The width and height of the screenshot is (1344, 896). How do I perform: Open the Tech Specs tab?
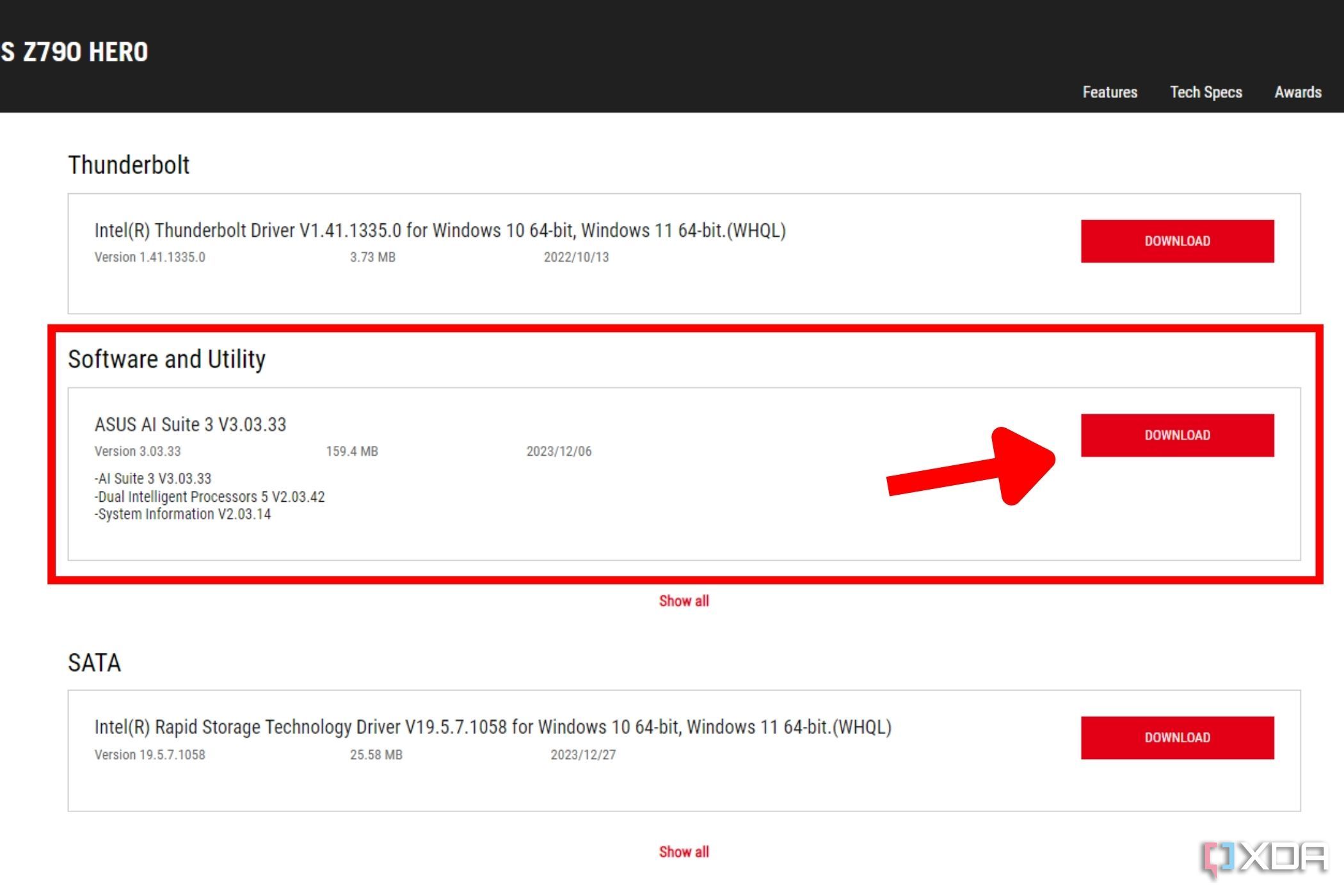coord(1206,92)
